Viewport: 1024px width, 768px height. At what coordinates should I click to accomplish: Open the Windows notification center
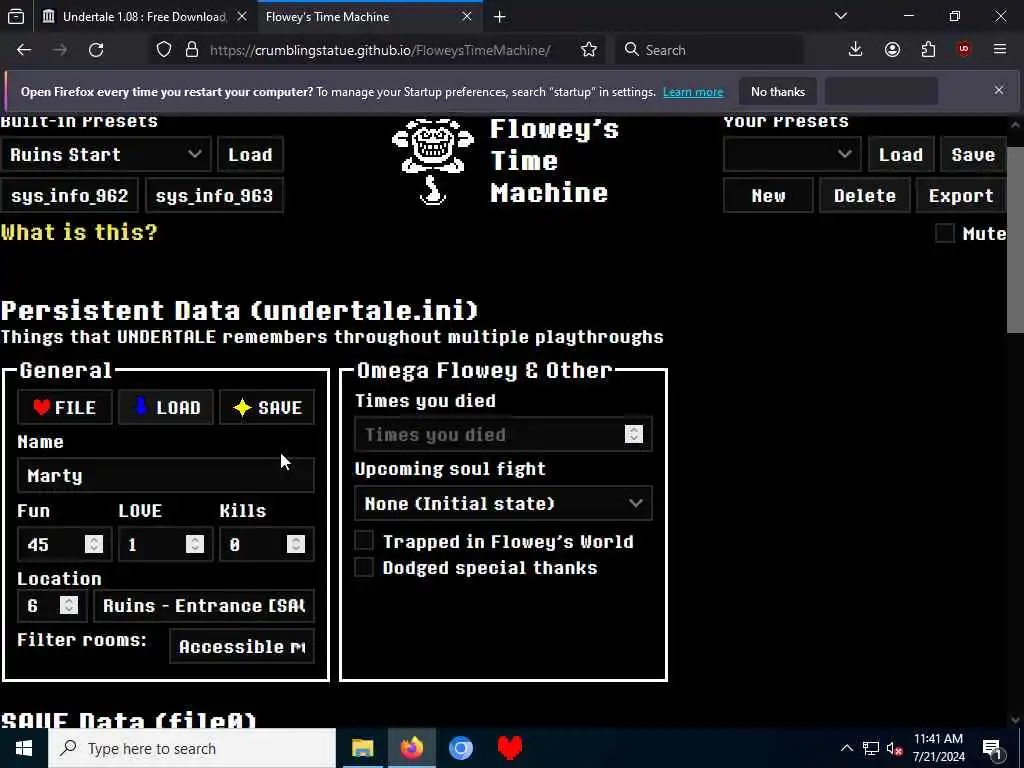pyautogui.click(x=992, y=748)
